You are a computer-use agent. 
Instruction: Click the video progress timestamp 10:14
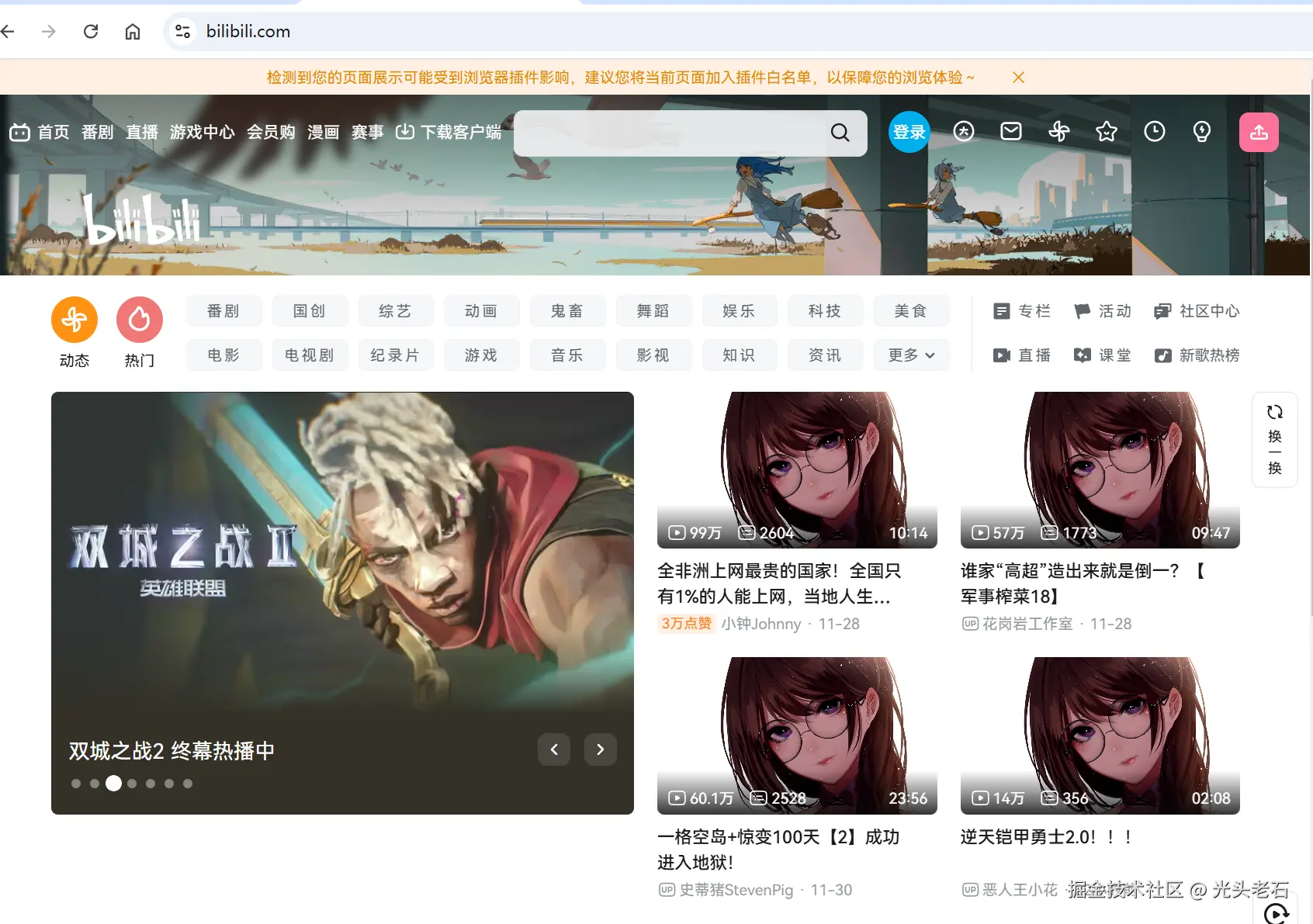tap(908, 533)
